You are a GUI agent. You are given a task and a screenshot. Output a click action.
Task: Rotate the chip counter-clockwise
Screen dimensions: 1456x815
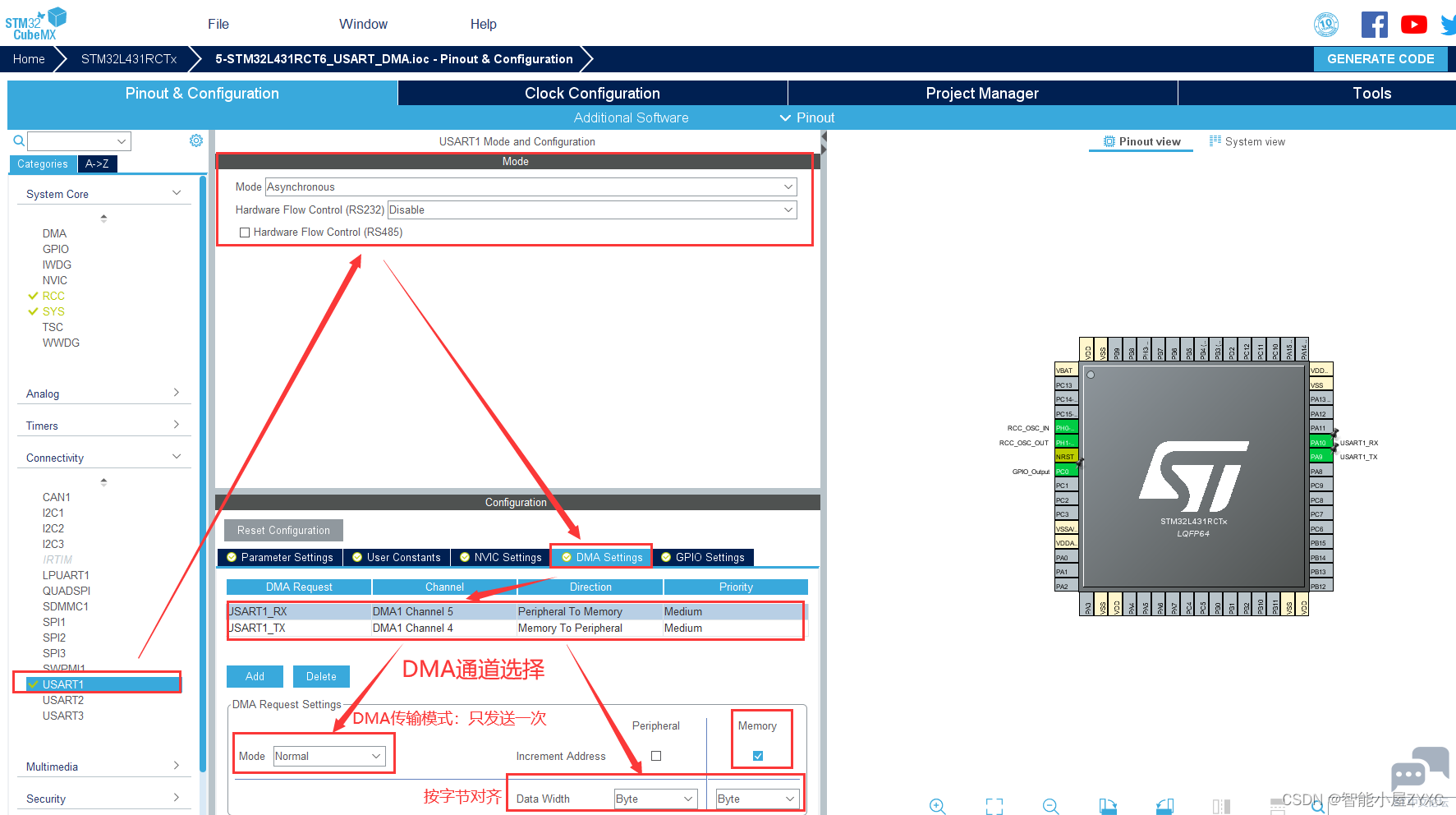[x=1164, y=806]
